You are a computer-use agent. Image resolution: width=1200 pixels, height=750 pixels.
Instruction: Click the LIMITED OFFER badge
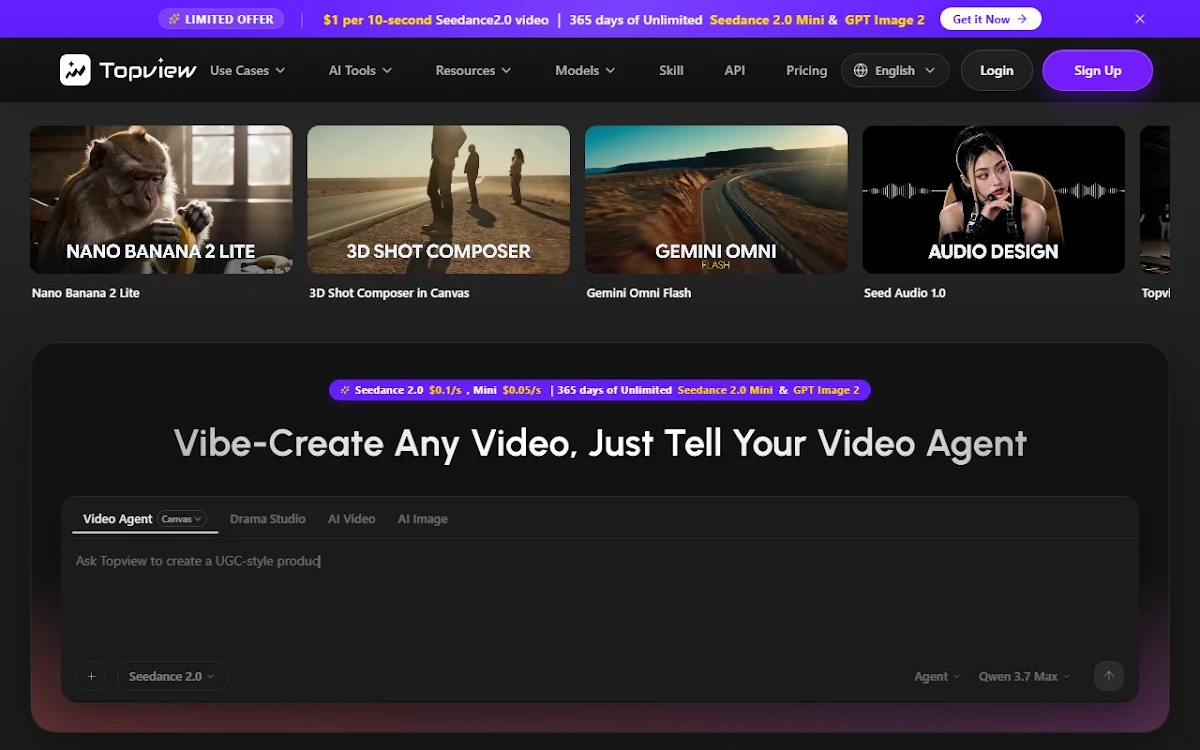coord(221,19)
